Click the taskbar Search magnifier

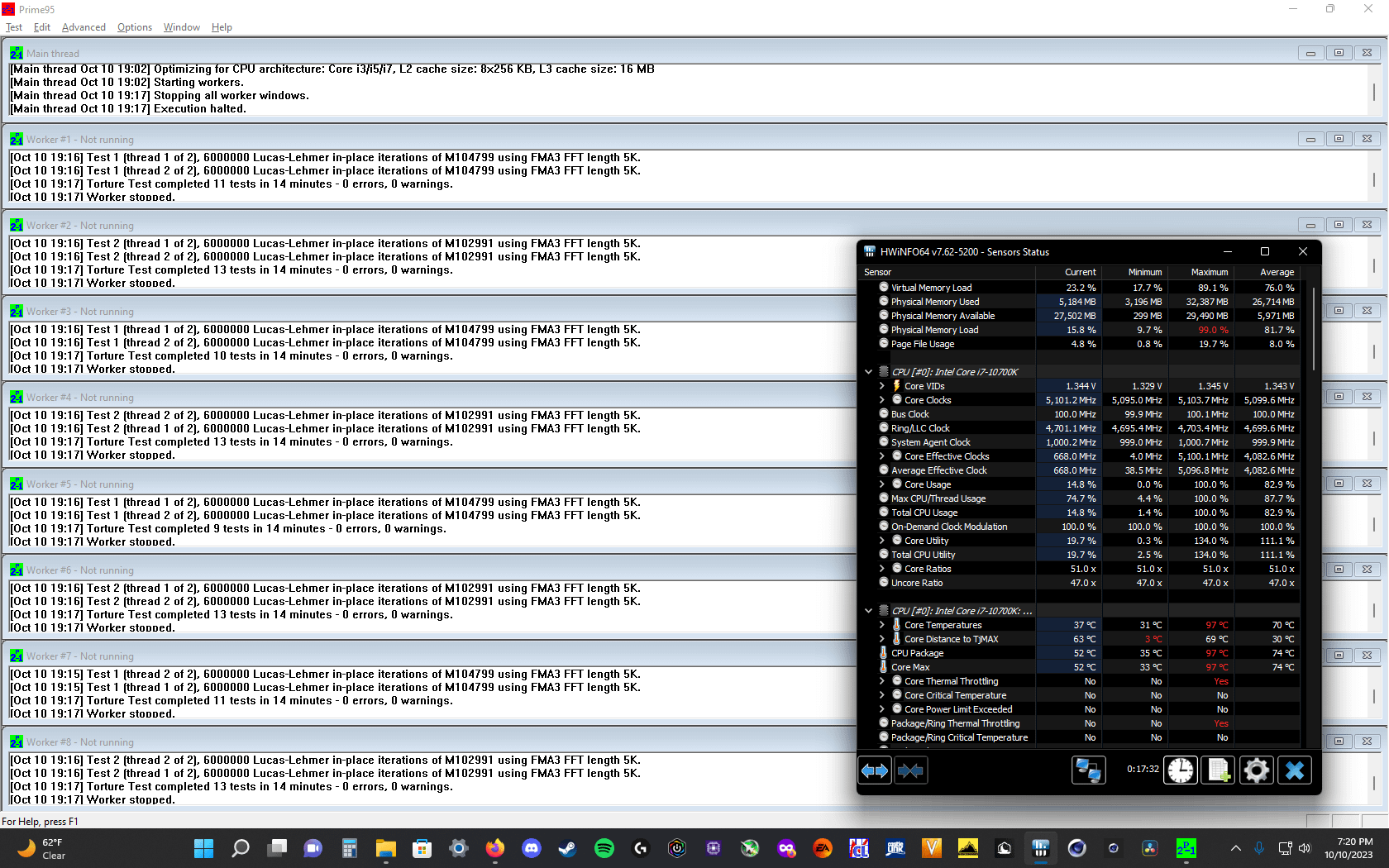click(x=240, y=848)
